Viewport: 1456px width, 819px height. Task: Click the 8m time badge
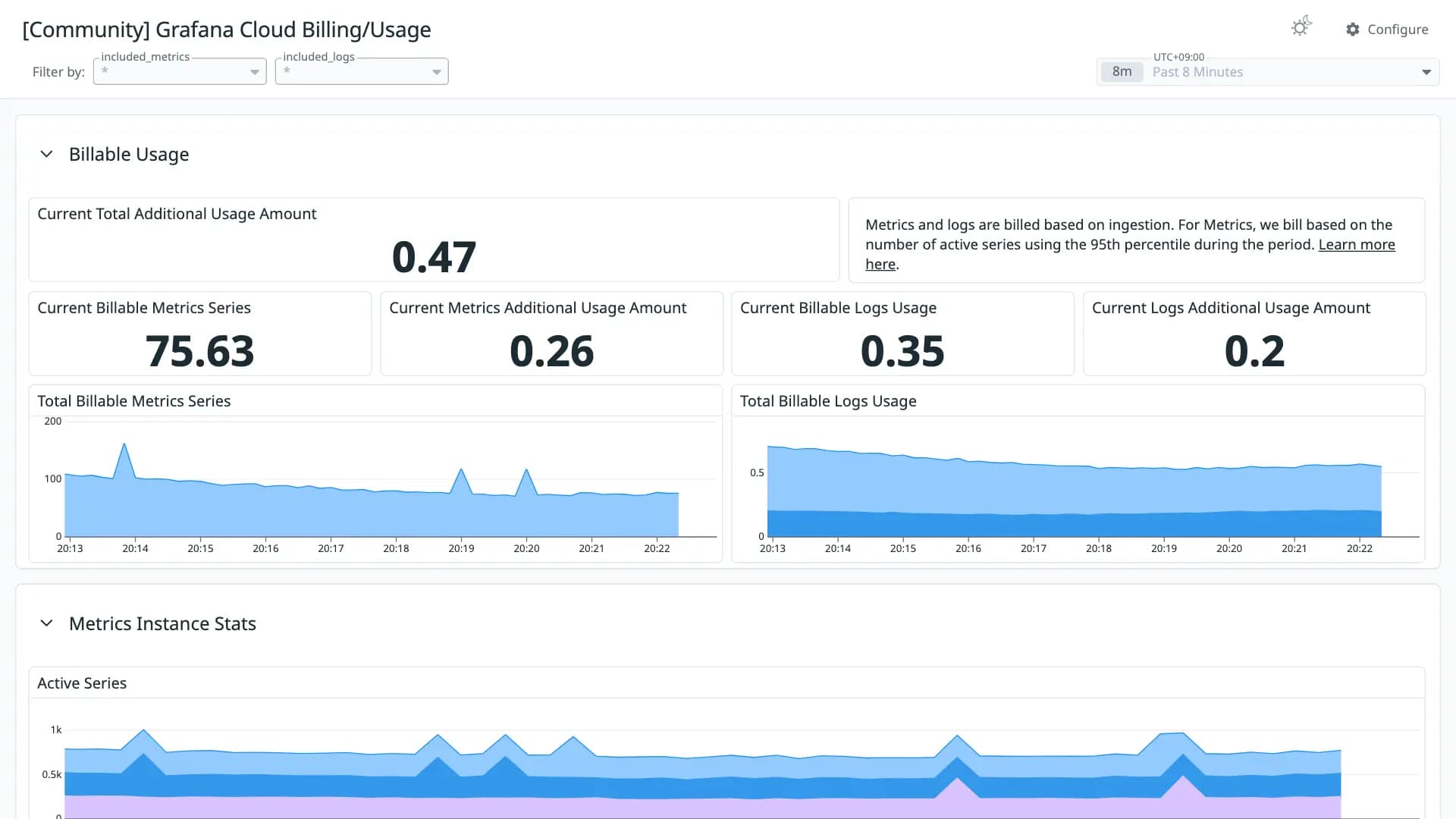pos(1122,72)
